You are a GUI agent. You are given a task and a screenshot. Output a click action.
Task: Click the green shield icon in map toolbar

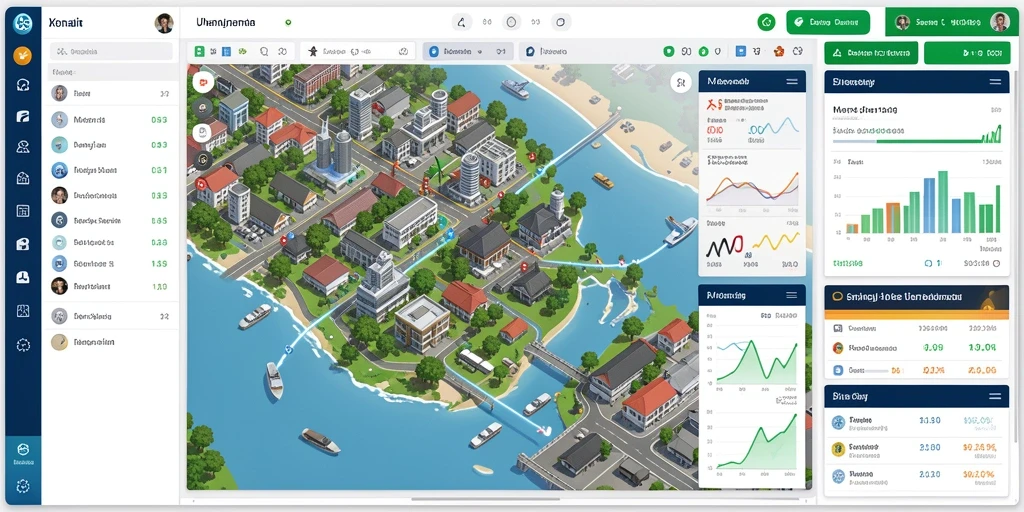click(x=703, y=51)
